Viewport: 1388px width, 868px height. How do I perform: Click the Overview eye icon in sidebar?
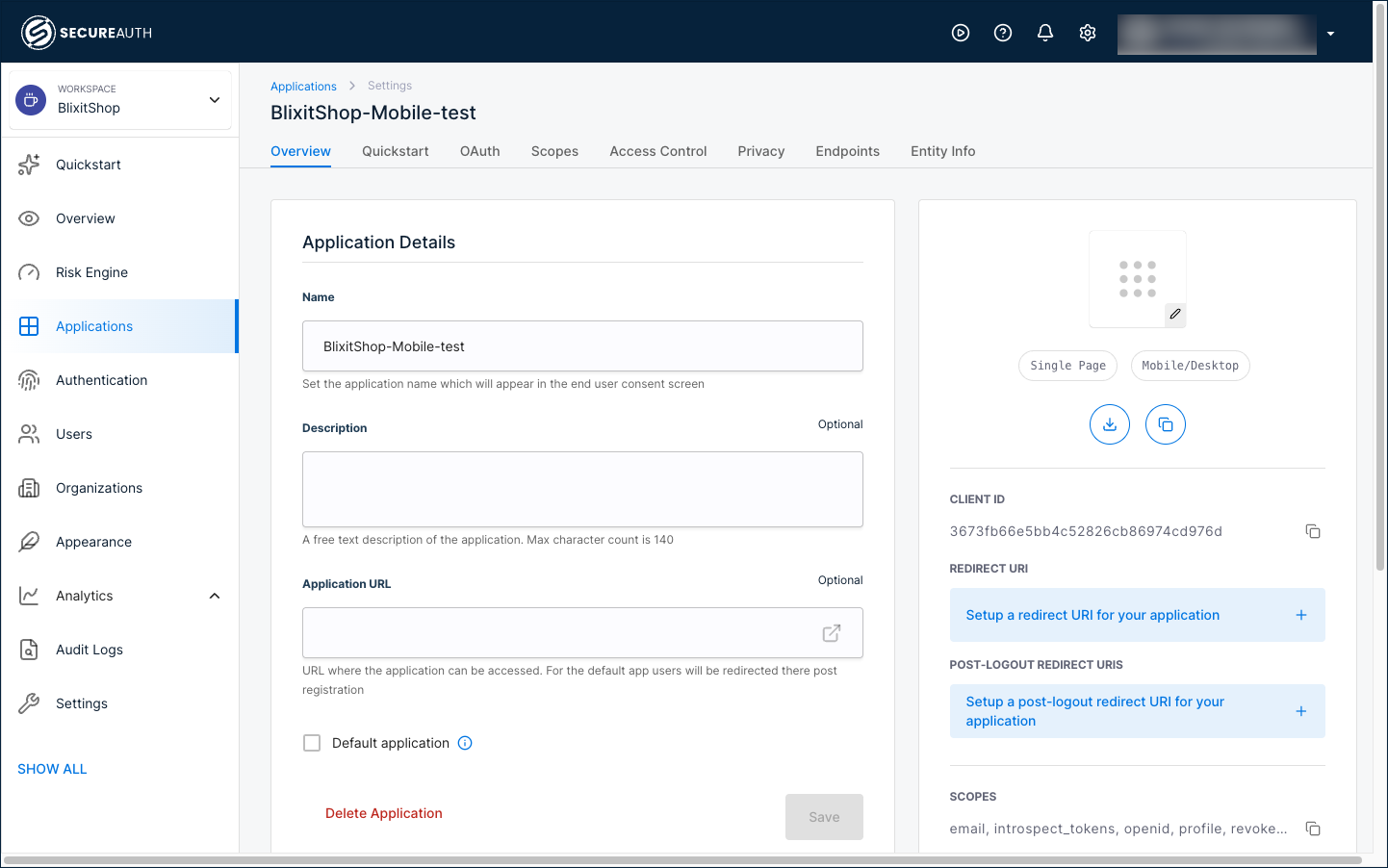click(x=29, y=218)
